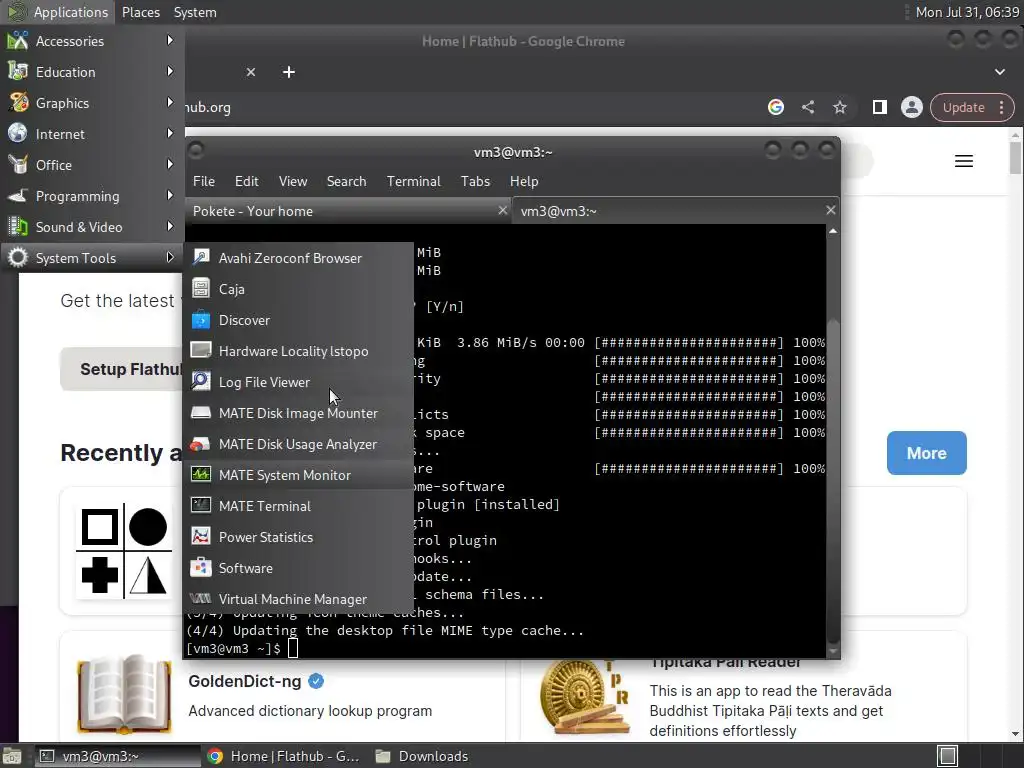
Task: Open Flathub hamburger menu
Action: tap(964, 161)
